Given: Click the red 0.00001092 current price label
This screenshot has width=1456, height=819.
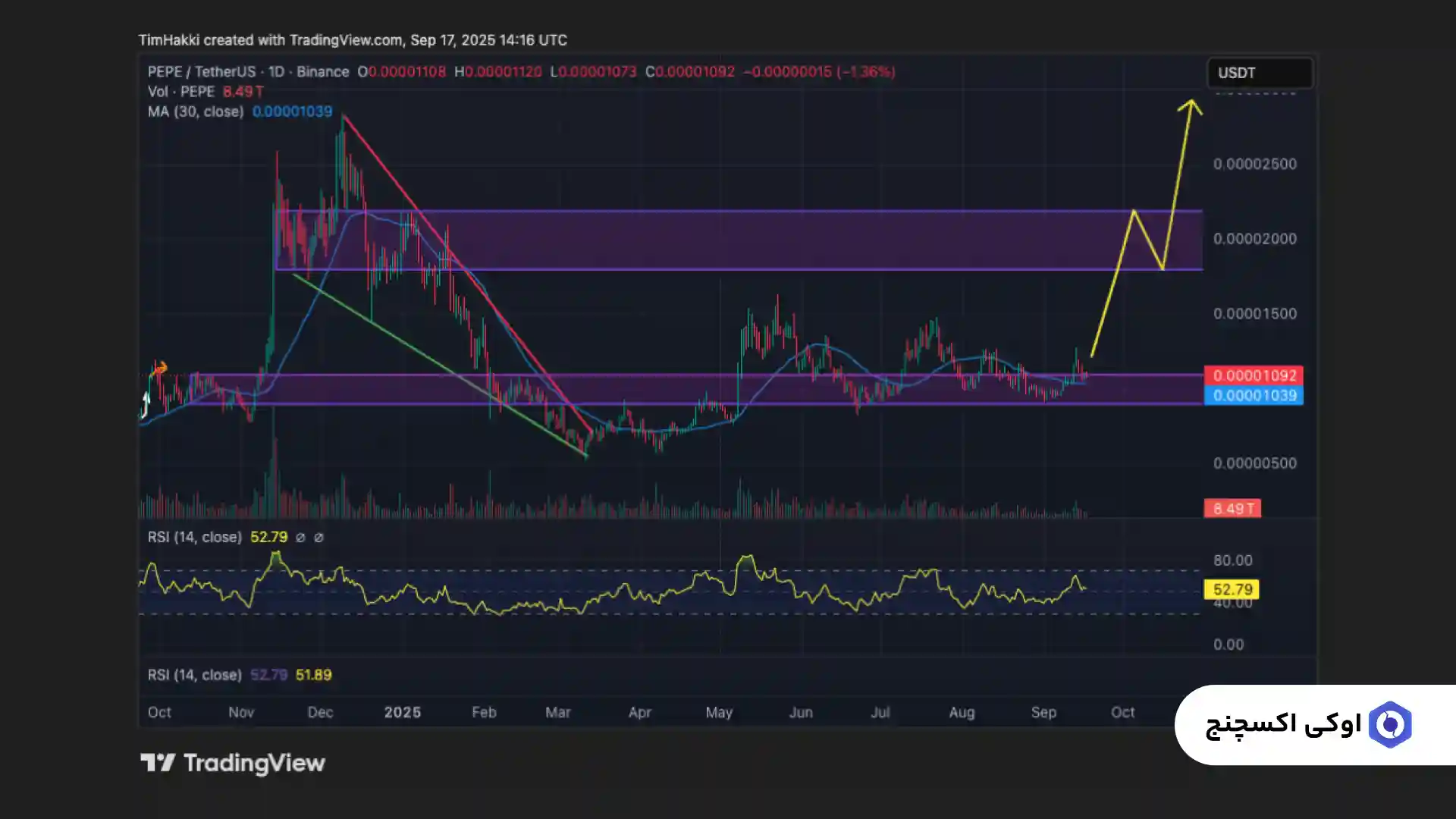Looking at the screenshot, I should pyautogui.click(x=1254, y=375).
